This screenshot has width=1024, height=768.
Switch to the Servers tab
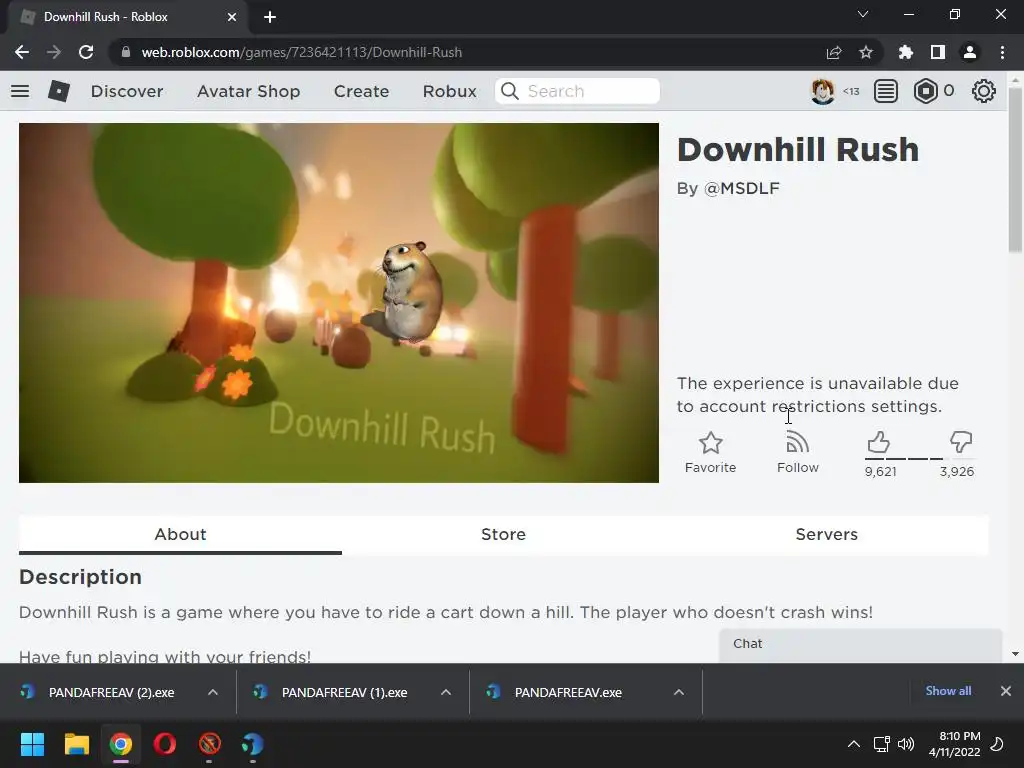827,534
